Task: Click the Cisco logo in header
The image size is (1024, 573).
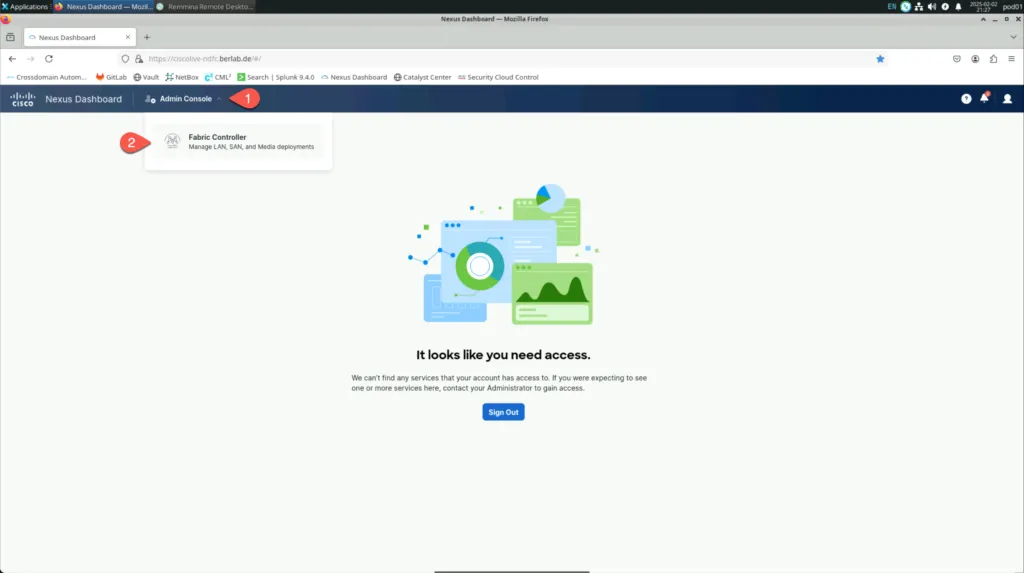Action: (22, 99)
